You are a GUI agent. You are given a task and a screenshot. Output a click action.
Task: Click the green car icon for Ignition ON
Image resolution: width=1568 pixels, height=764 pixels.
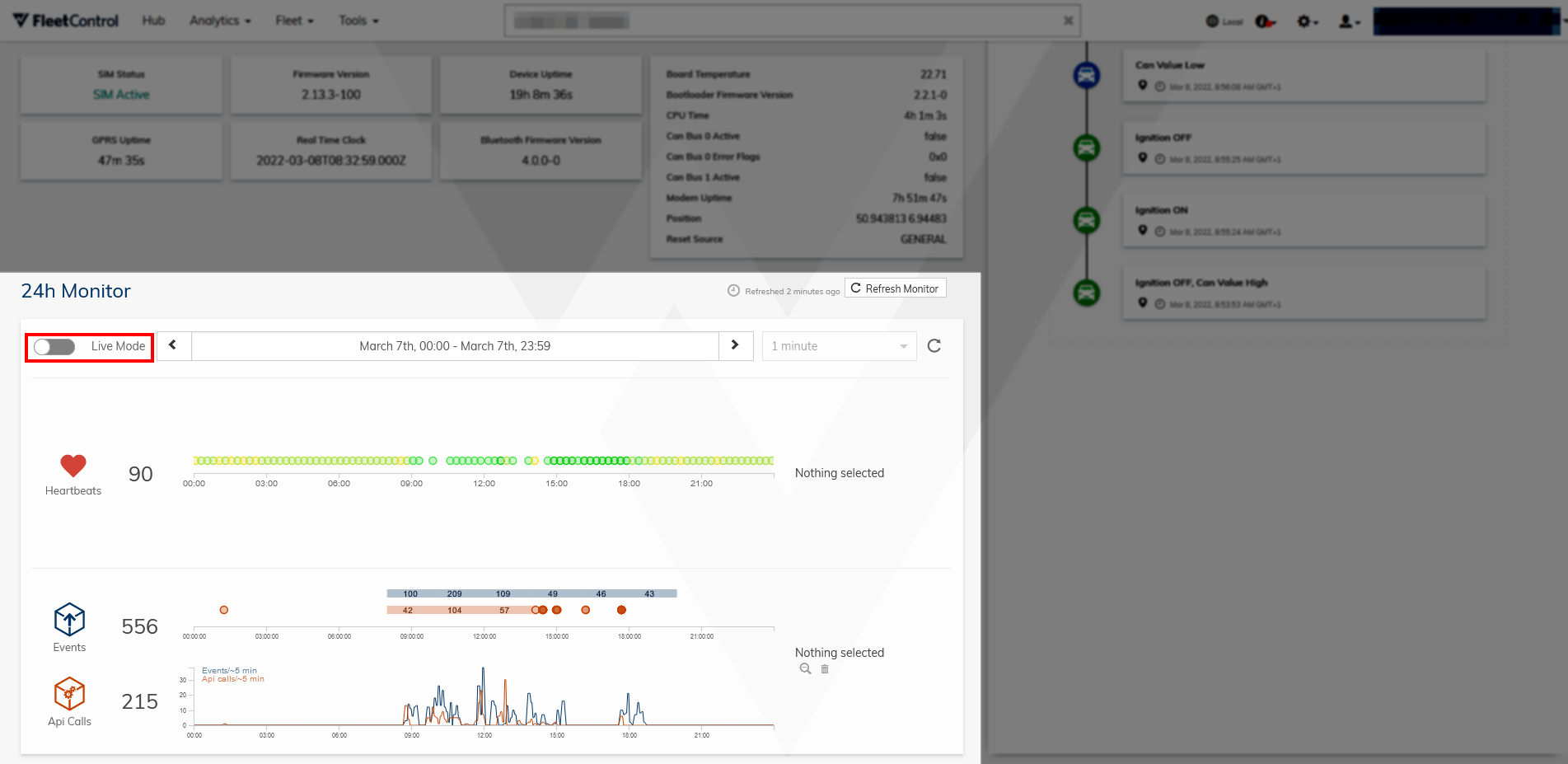1087,220
